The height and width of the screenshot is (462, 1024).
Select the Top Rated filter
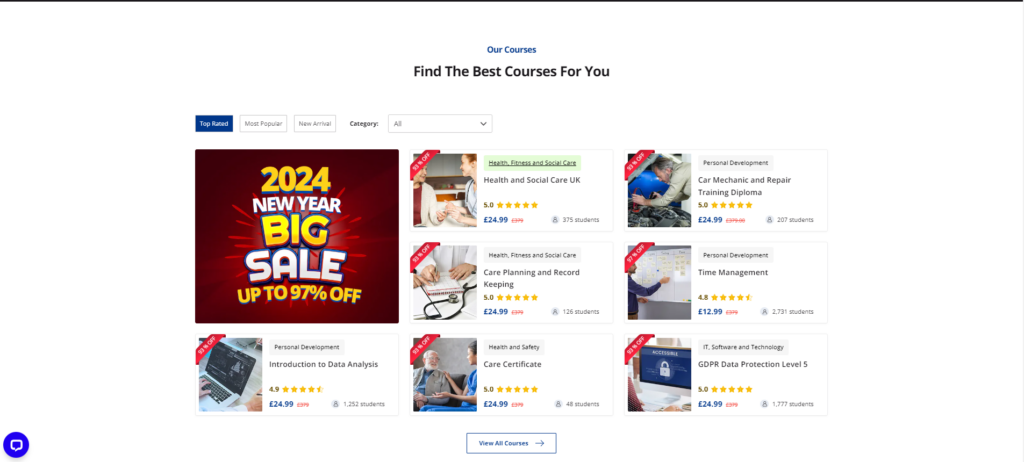[x=214, y=124]
